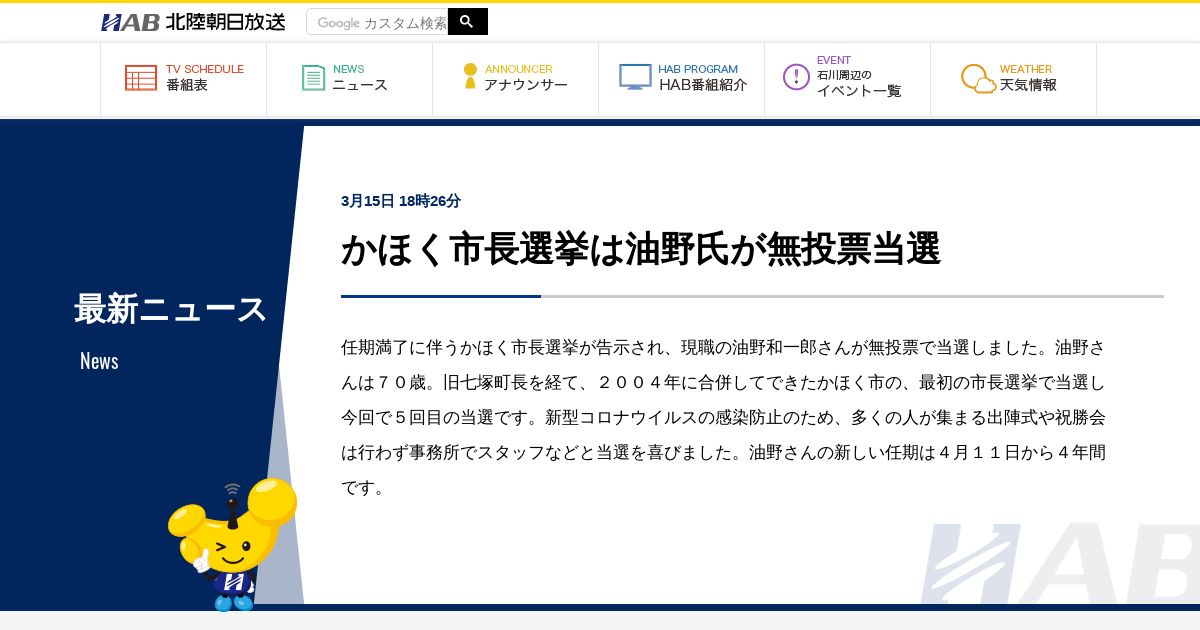Image resolution: width=1200 pixels, height=630 pixels.
Task: Click the yellow announcer person icon
Action: click(x=470, y=76)
